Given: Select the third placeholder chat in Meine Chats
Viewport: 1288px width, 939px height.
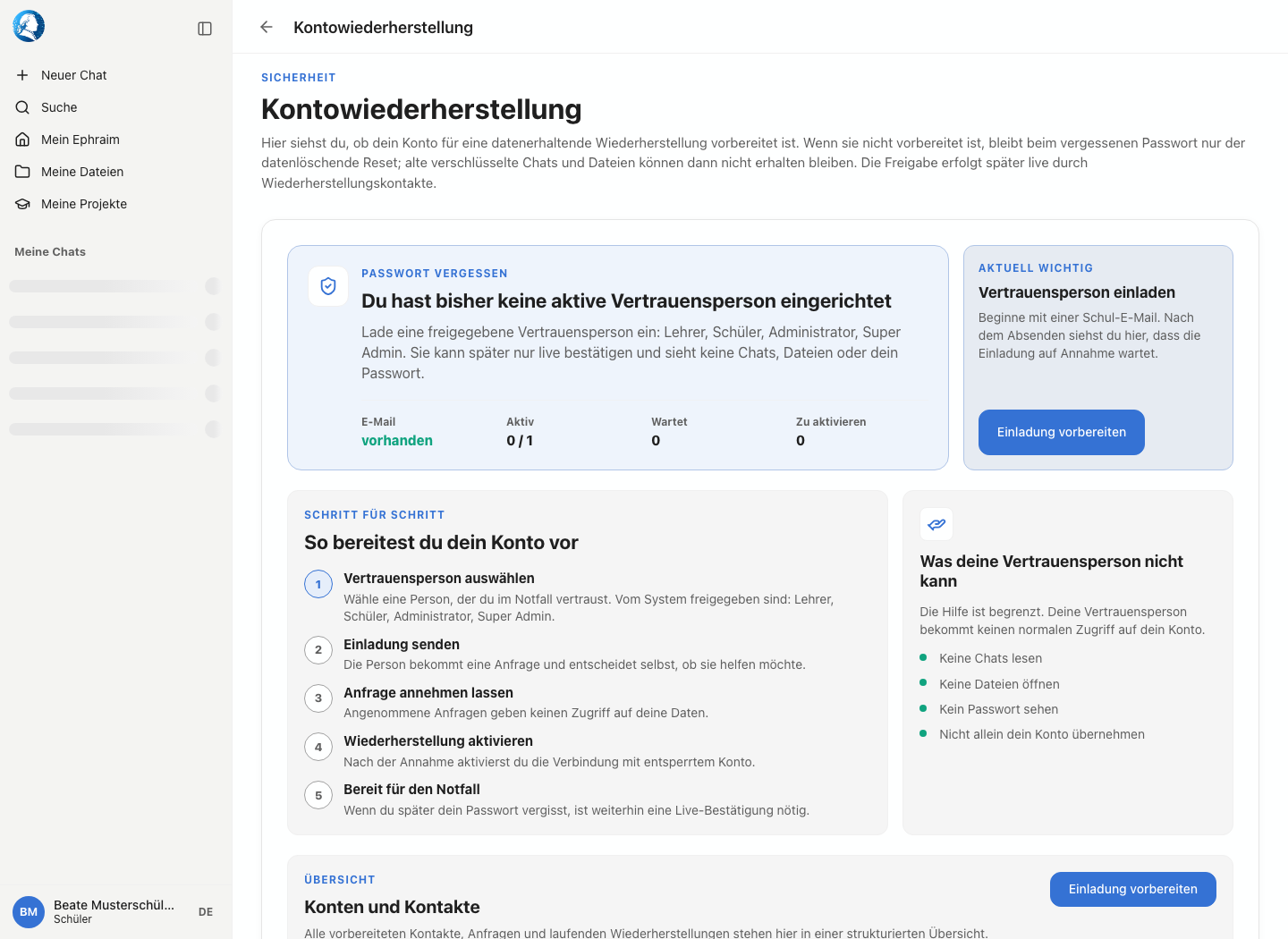Looking at the screenshot, I should [115, 358].
